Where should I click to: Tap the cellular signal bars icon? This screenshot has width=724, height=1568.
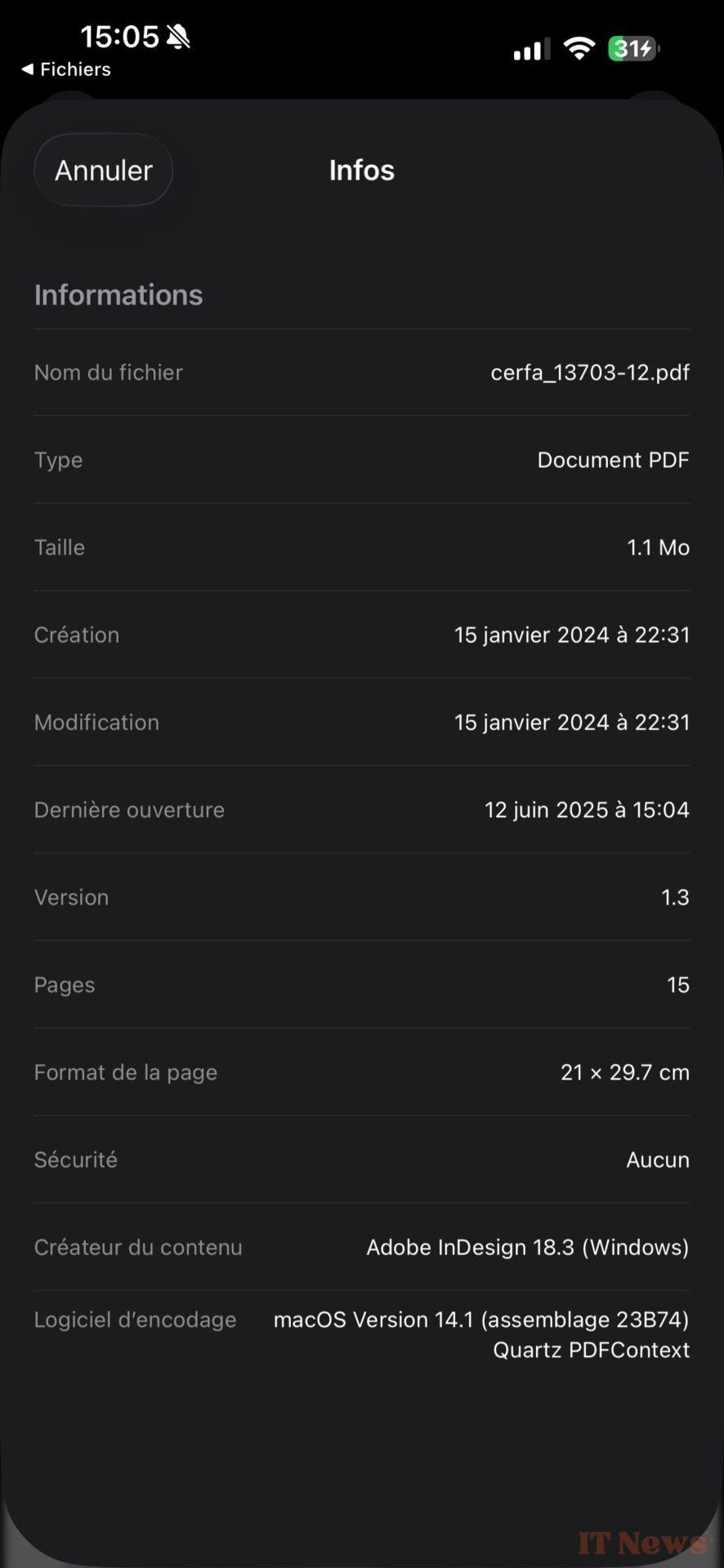(x=531, y=51)
